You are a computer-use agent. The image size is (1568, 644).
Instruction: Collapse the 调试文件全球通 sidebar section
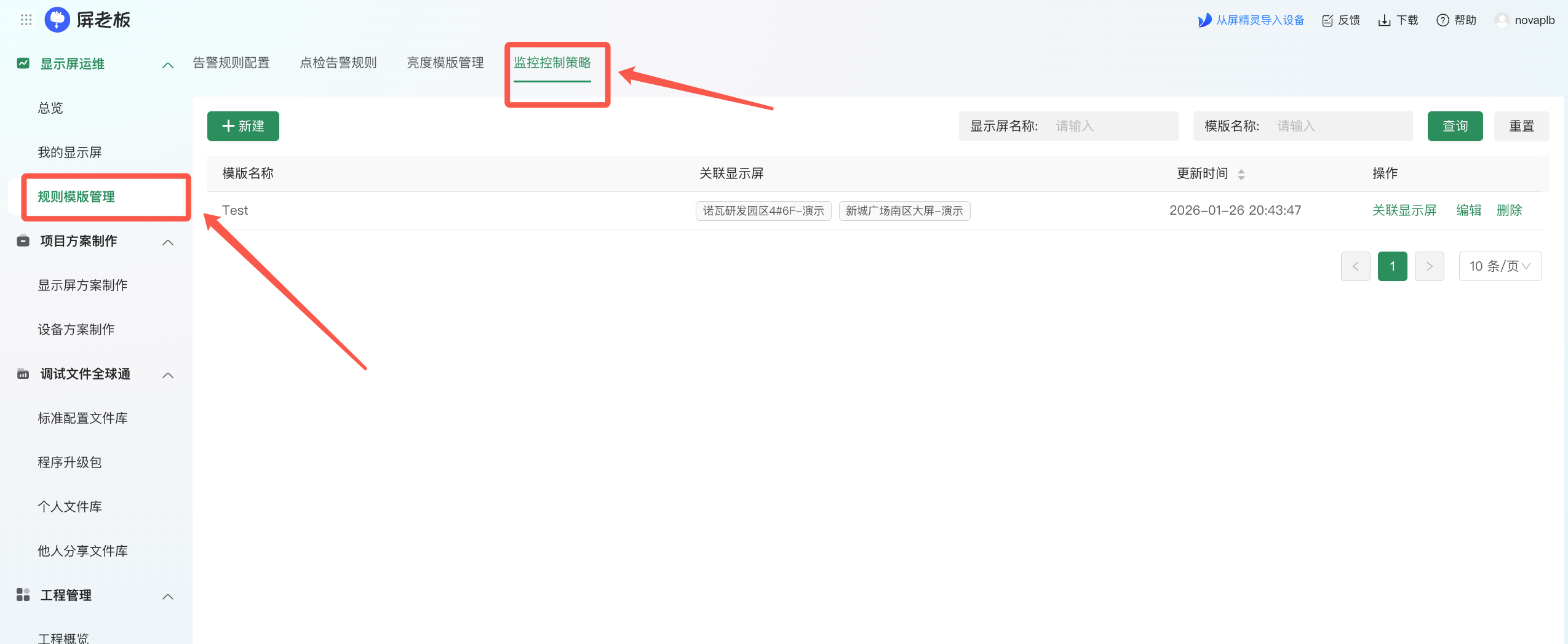click(167, 375)
